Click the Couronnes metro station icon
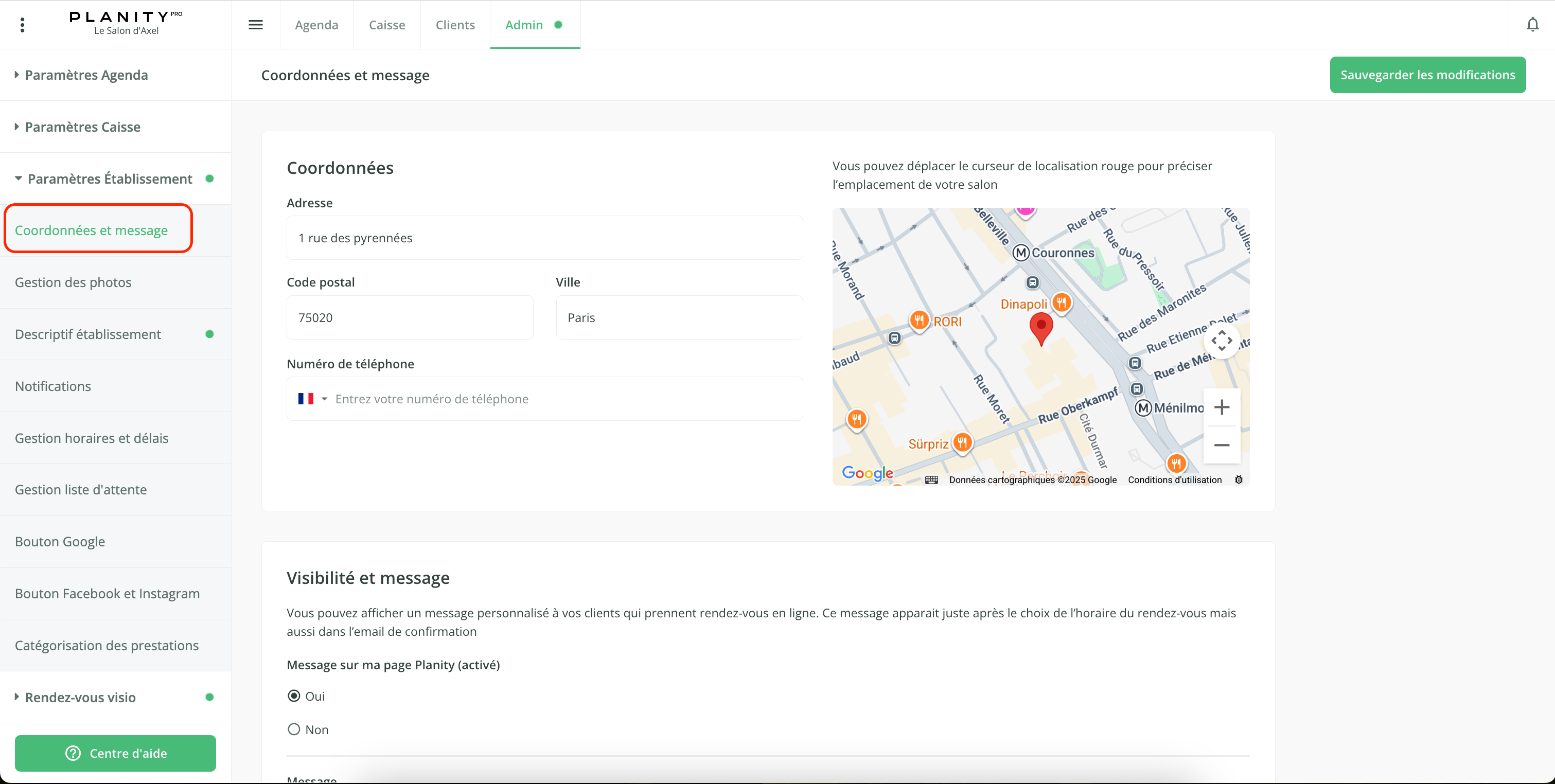This screenshot has width=1555, height=784. click(x=1021, y=253)
